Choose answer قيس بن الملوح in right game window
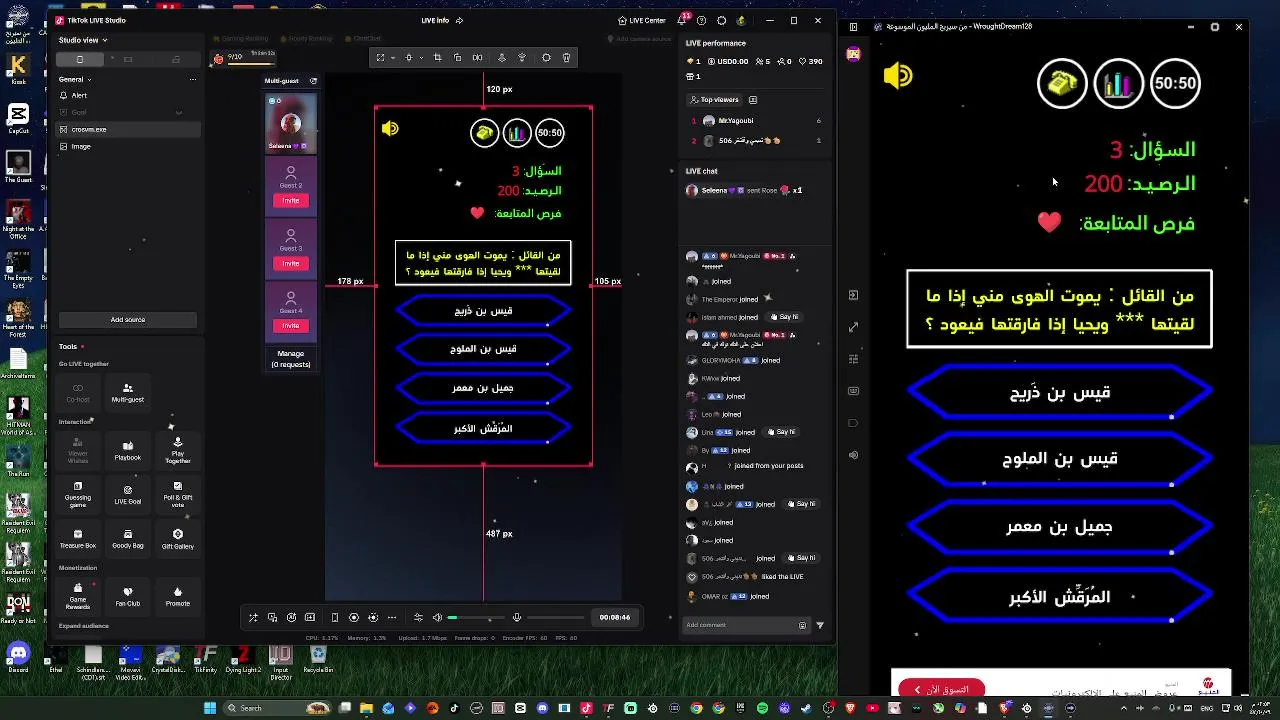This screenshot has height=720, width=1280. tap(1060, 459)
